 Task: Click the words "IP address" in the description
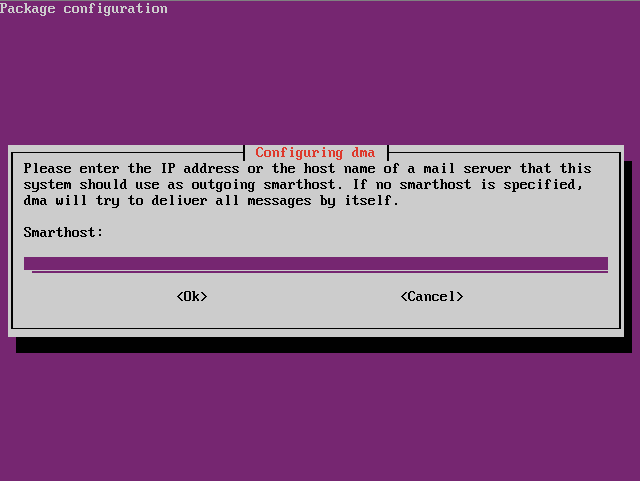point(200,168)
